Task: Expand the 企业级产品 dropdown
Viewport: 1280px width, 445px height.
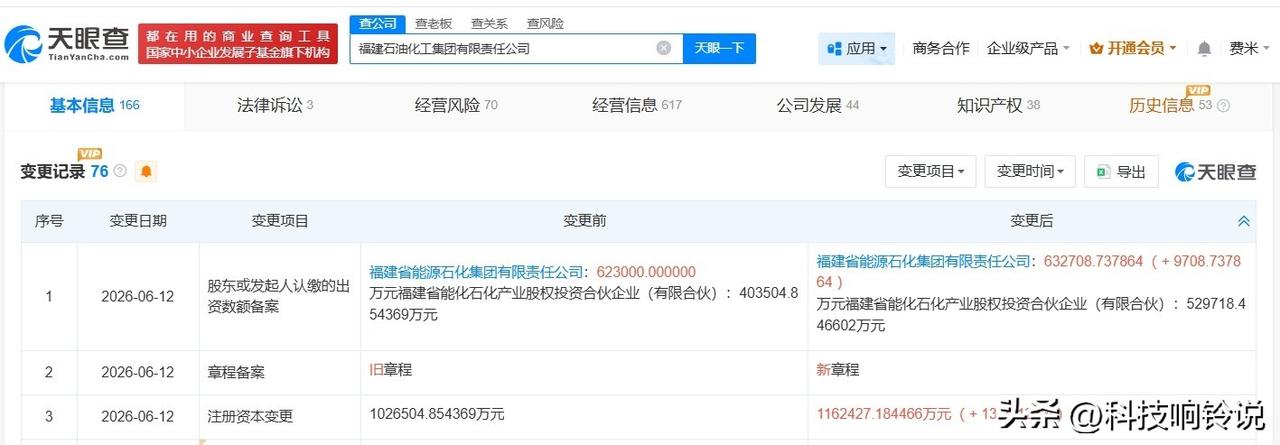Action: [1028, 48]
